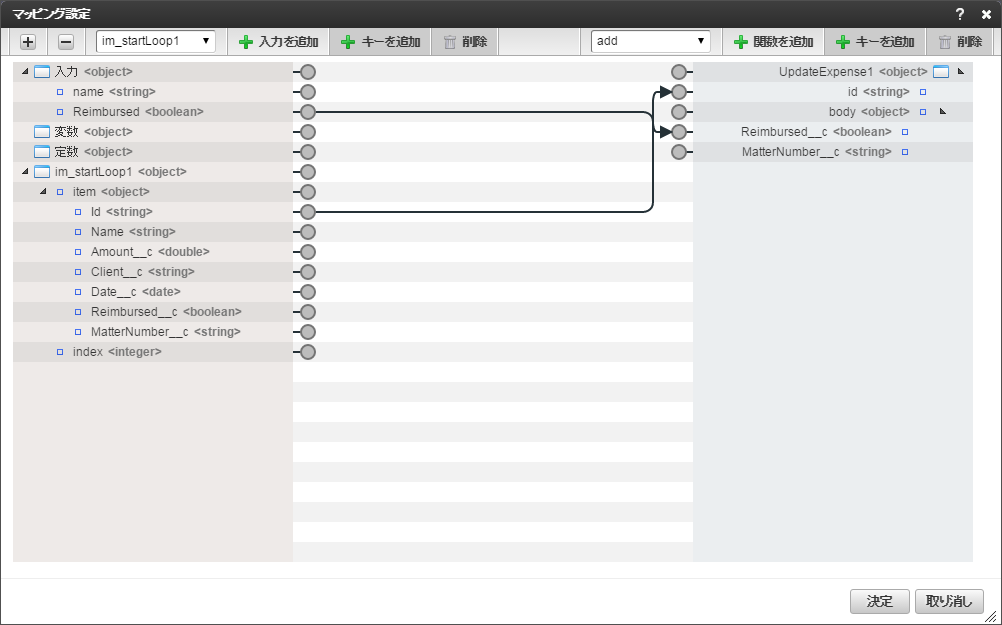Click the right キーを追加 button
Viewport: 1002px width, 625px height.
click(x=875, y=42)
